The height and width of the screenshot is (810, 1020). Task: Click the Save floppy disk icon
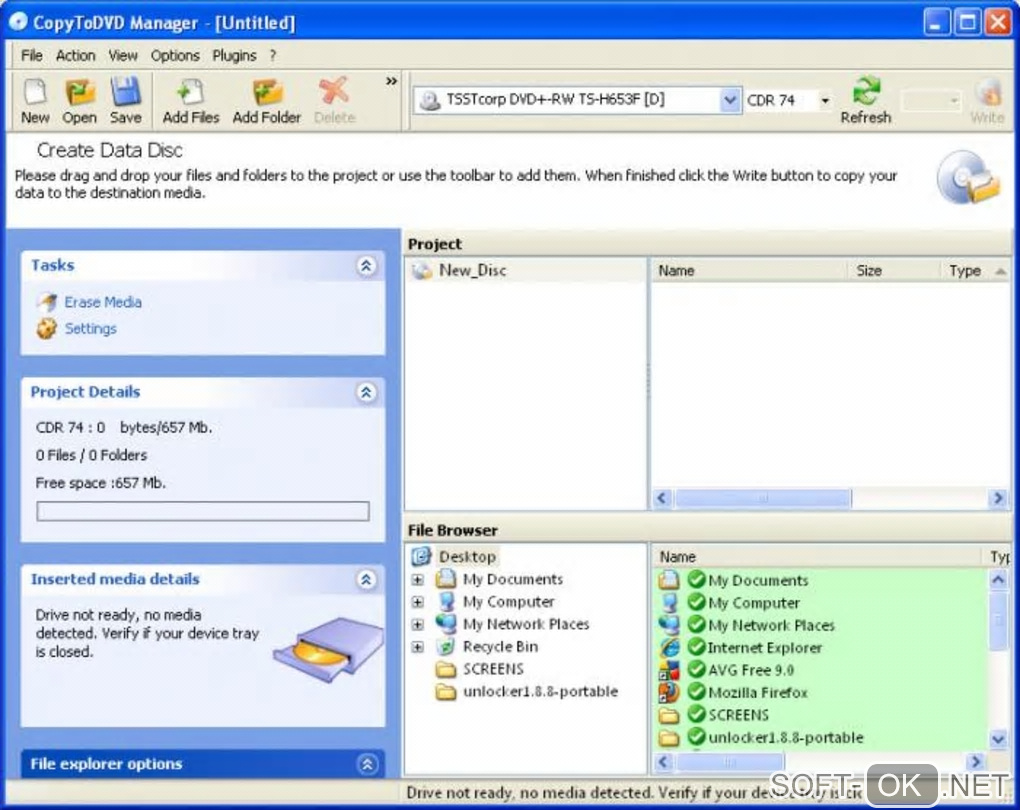[126, 92]
